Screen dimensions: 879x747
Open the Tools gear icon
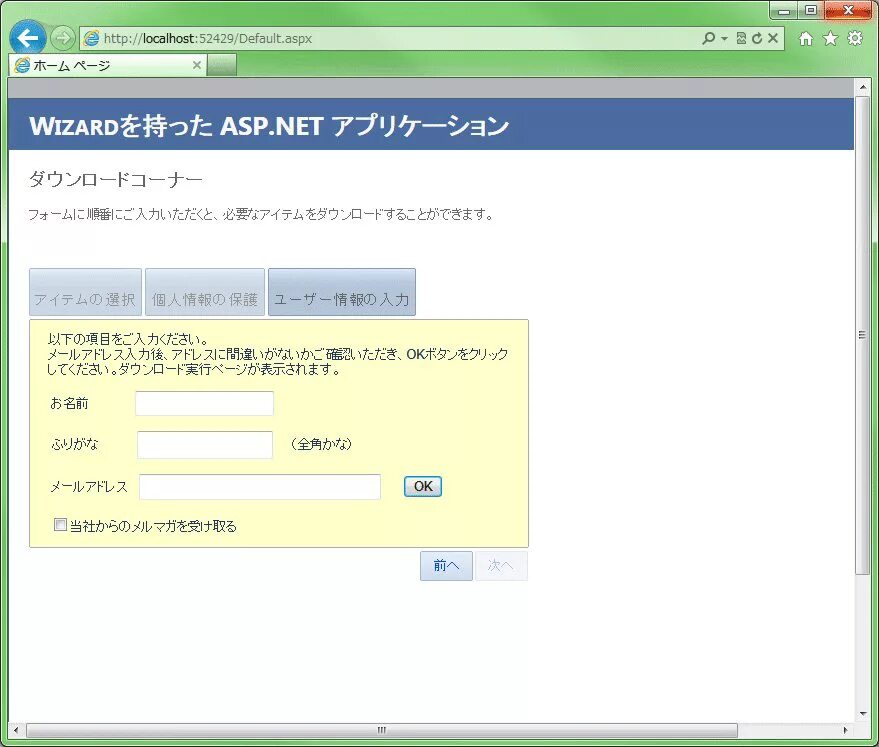tap(855, 38)
